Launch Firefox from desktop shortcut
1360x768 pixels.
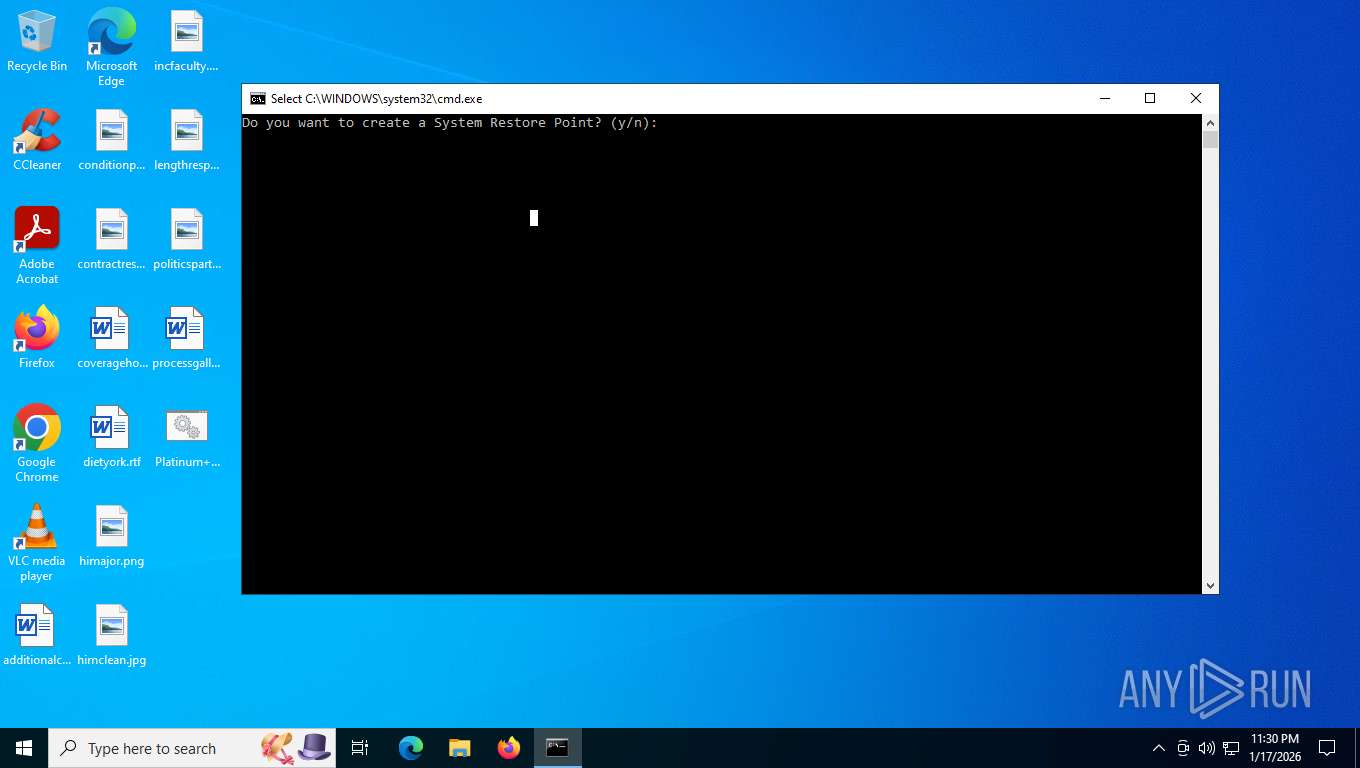pos(37,338)
